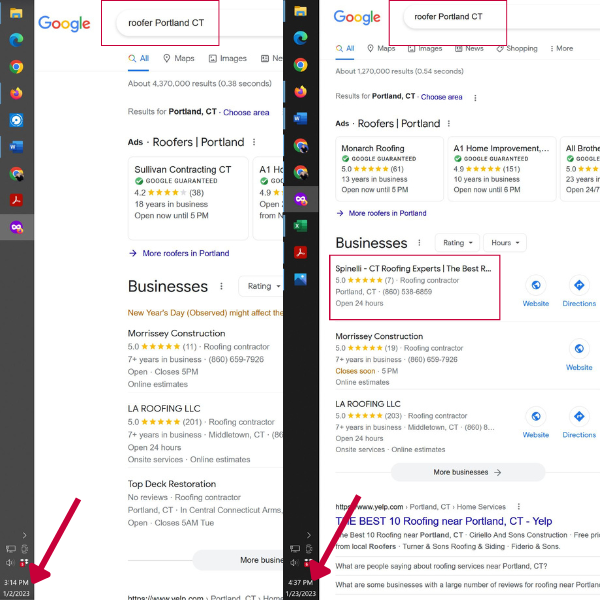Open More roofers in Portland, left screenshot
Screen dimensions: 600x600
[x=179, y=253]
